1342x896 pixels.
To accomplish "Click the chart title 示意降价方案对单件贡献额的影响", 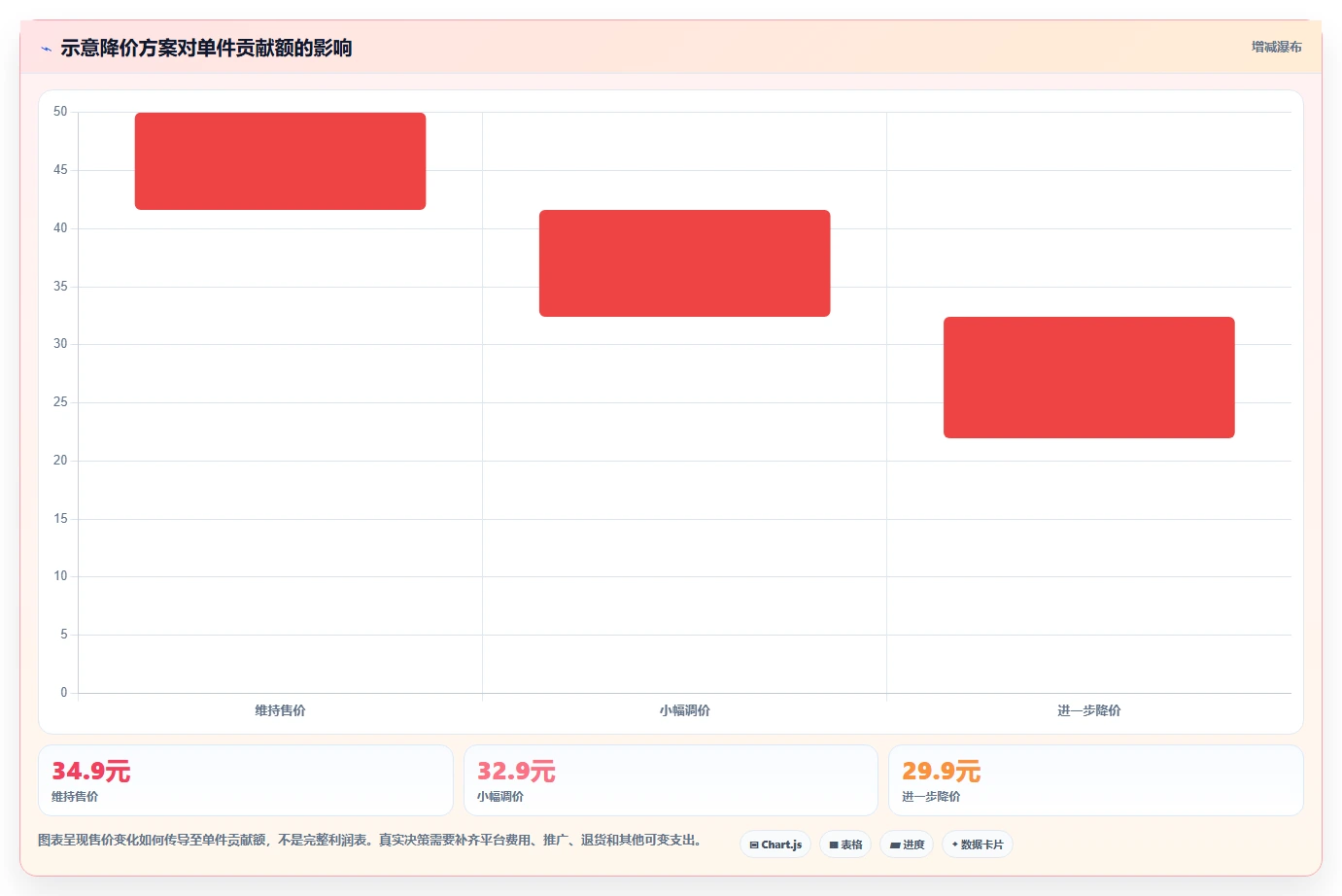I will 206,48.
